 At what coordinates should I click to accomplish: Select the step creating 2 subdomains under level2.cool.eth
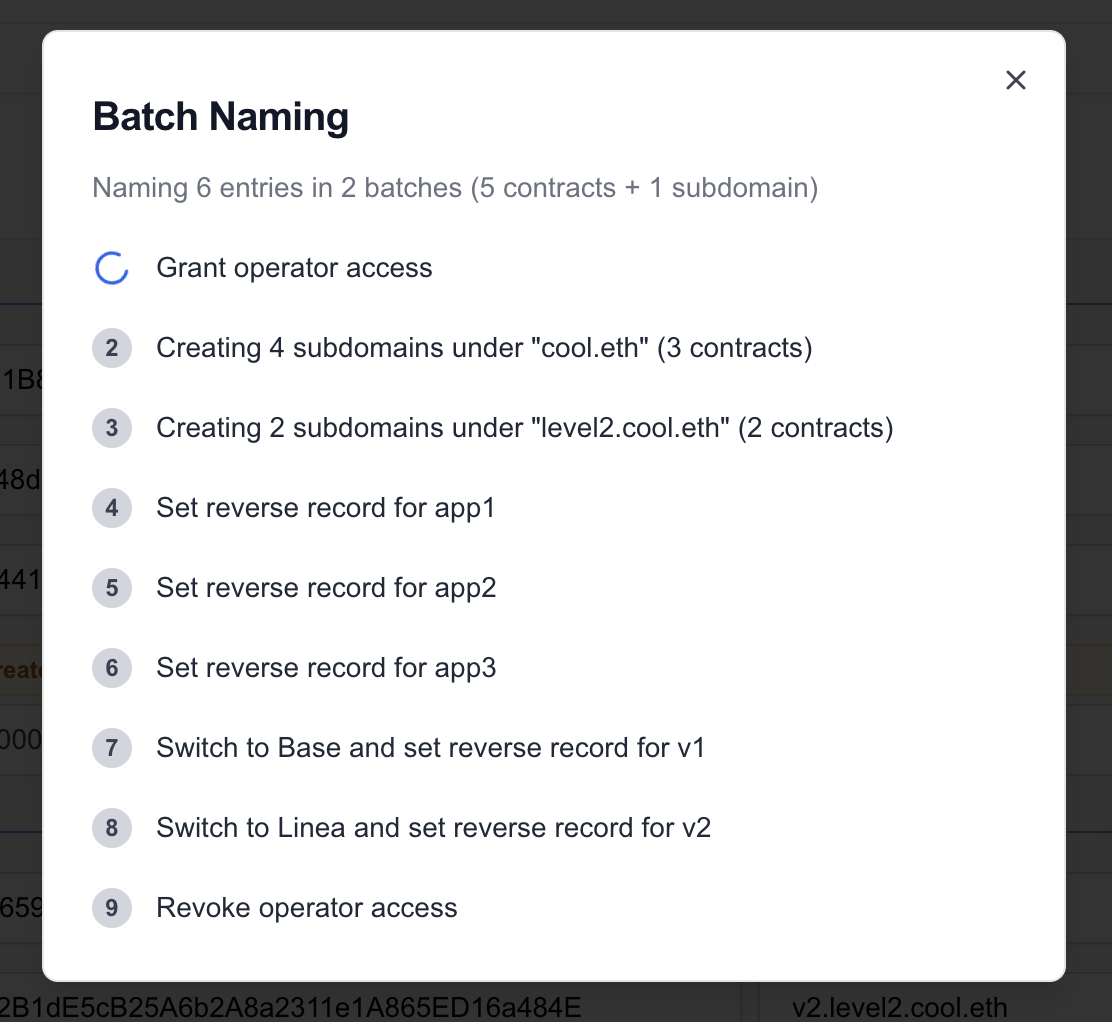pos(524,428)
